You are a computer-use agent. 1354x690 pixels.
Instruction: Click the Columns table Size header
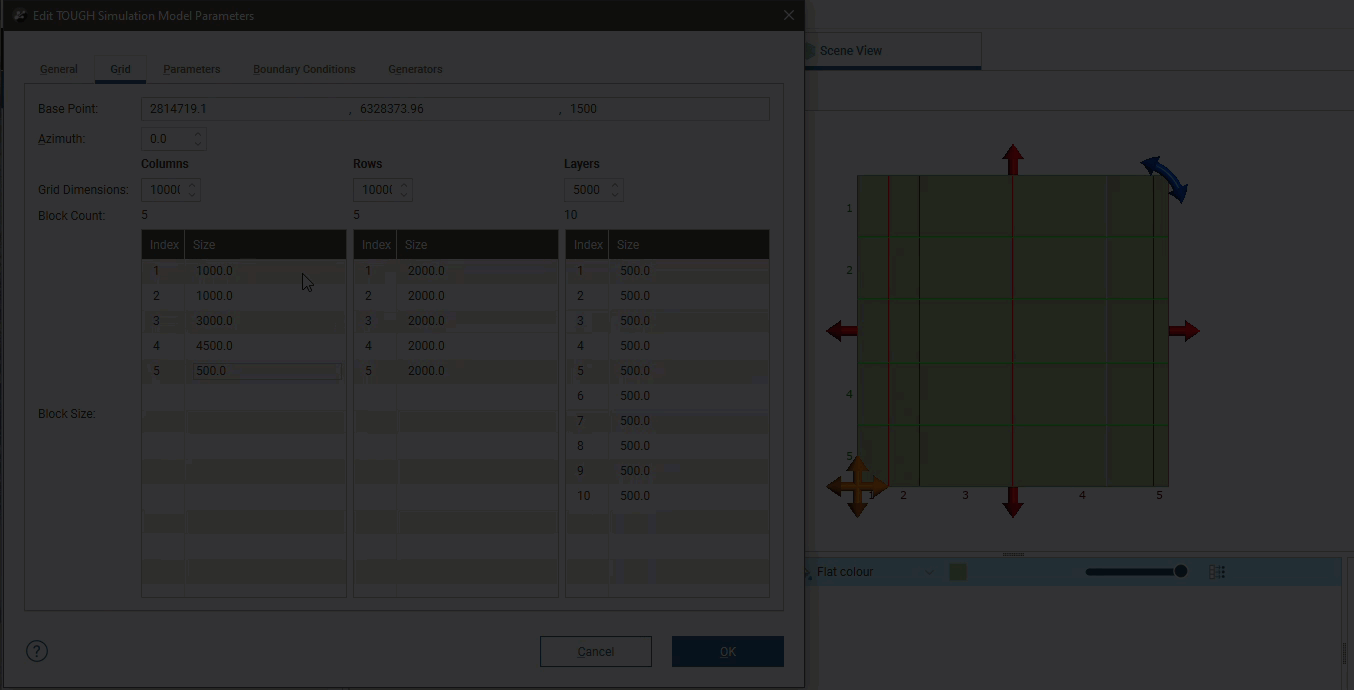pos(265,245)
